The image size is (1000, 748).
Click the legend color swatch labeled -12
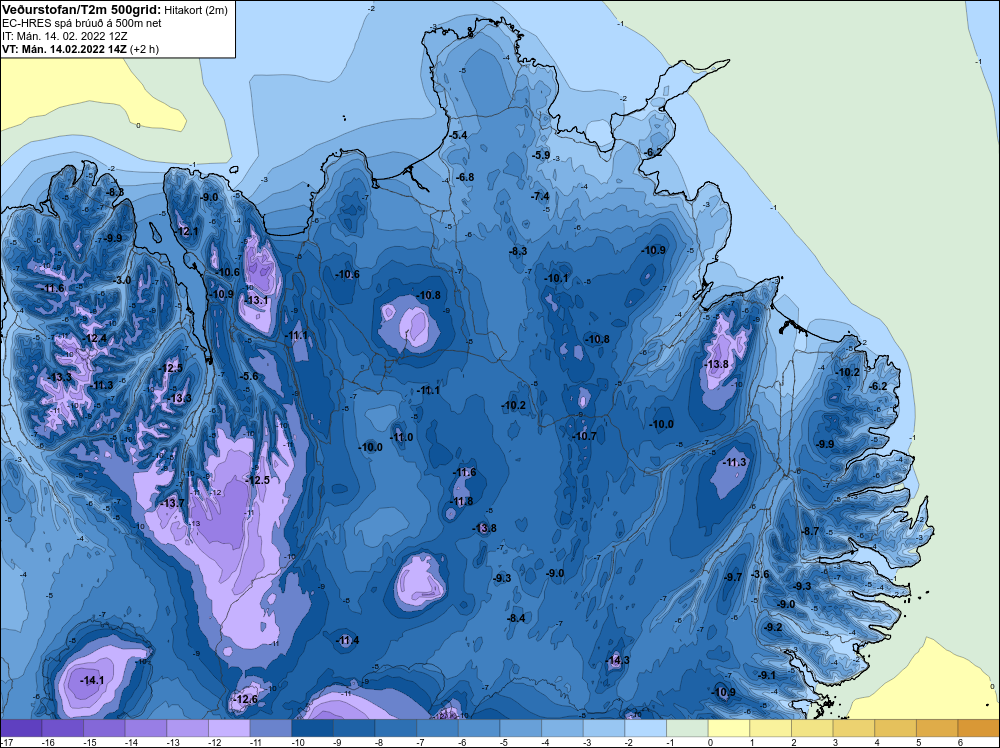[229, 728]
